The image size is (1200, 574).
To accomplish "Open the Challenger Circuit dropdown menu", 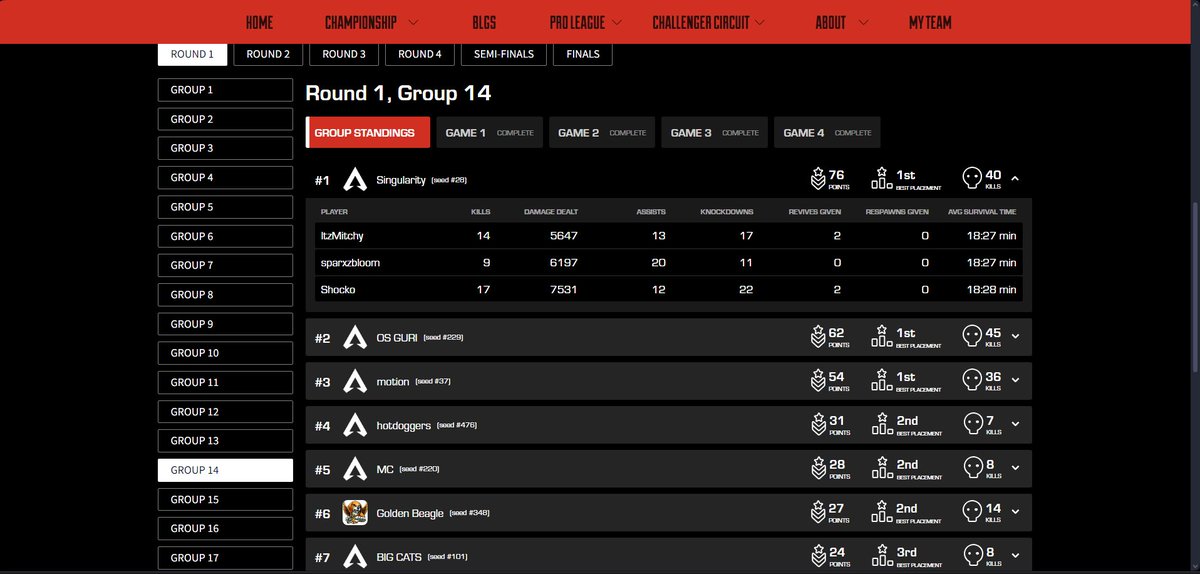I will [709, 22].
